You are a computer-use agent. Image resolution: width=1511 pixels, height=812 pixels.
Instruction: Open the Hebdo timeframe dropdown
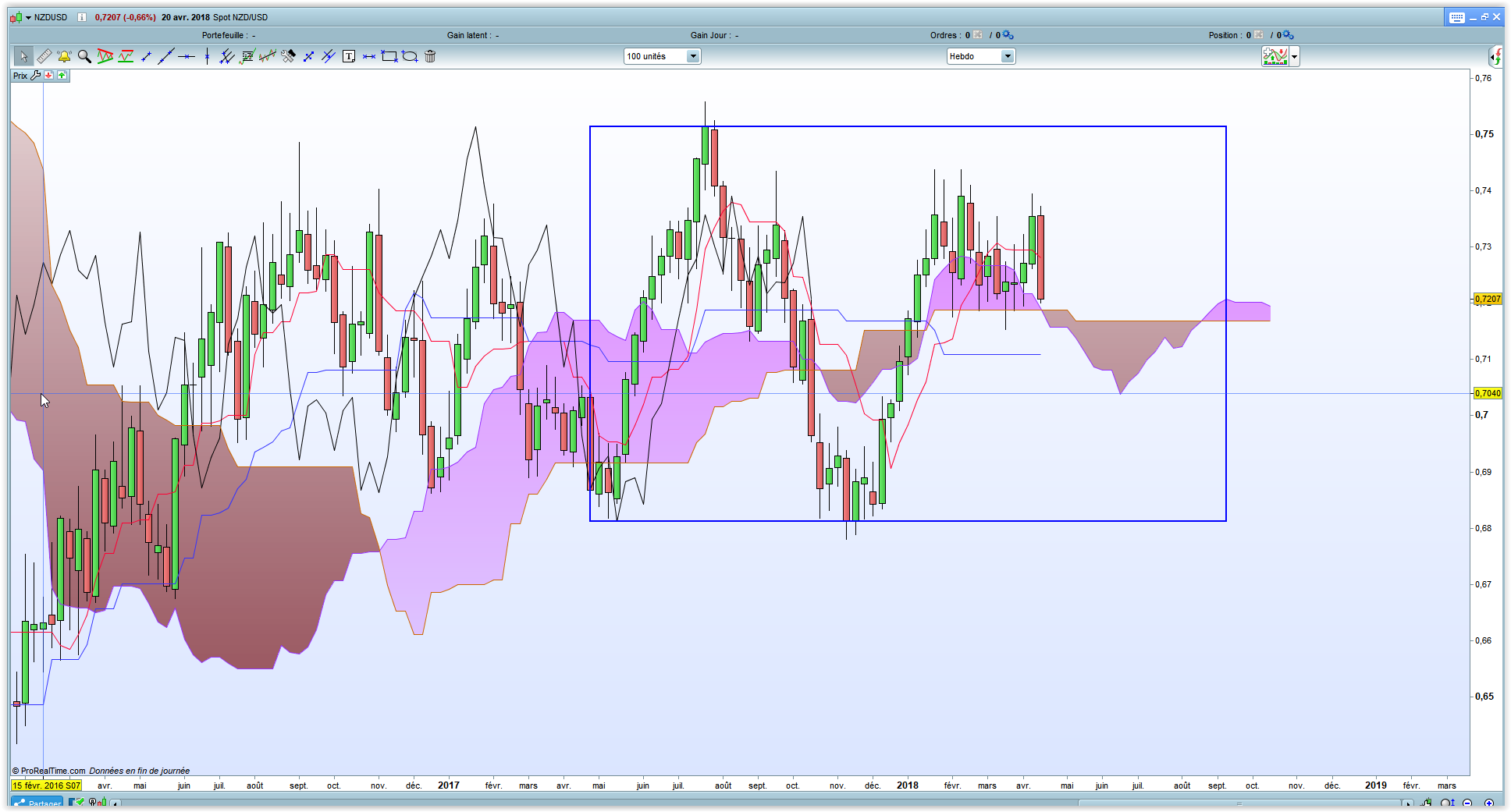(x=981, y=56)
